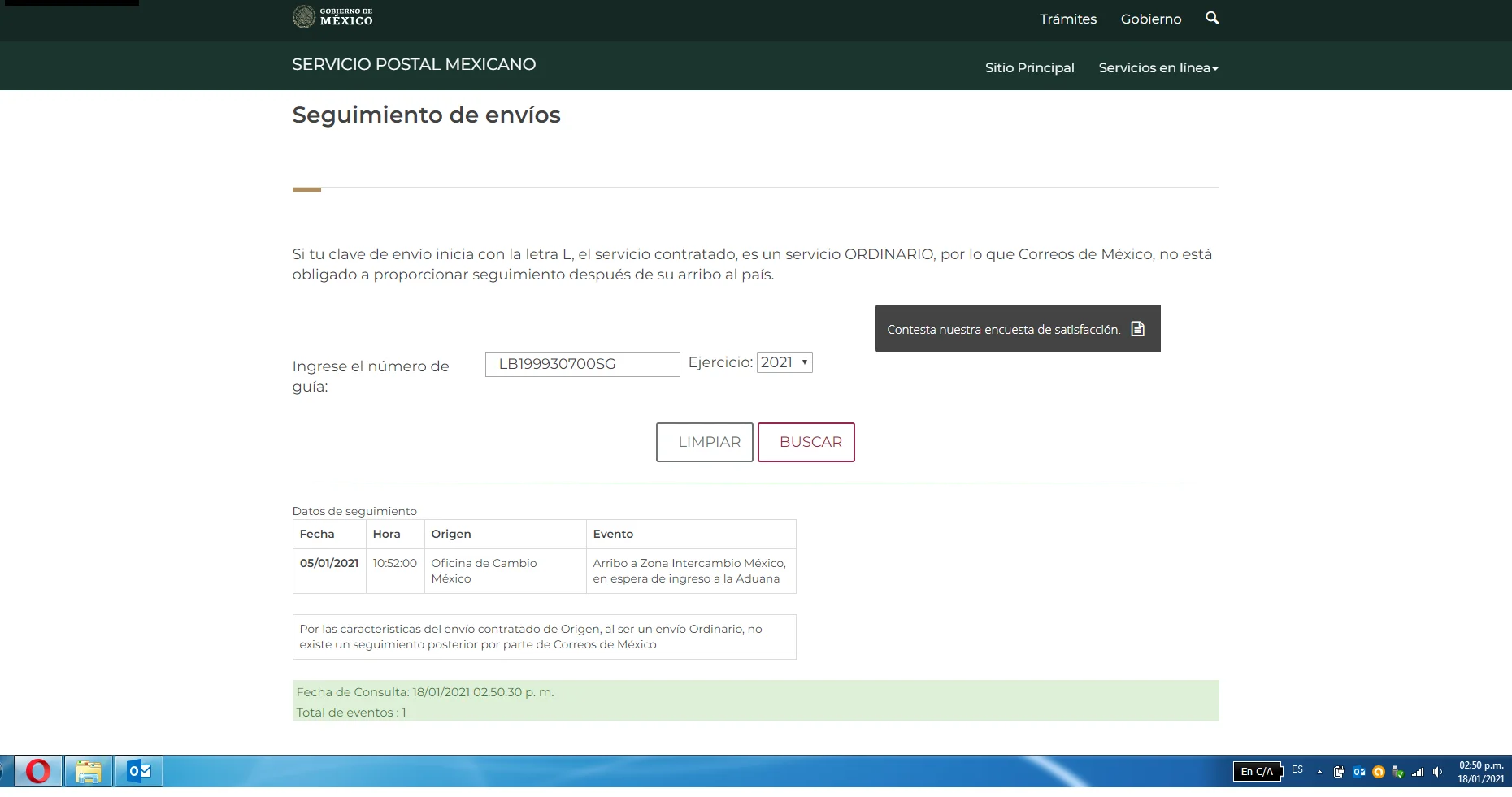Open the Gobierno menu link
This screenshot has width=1512, height=797.
1151,19
